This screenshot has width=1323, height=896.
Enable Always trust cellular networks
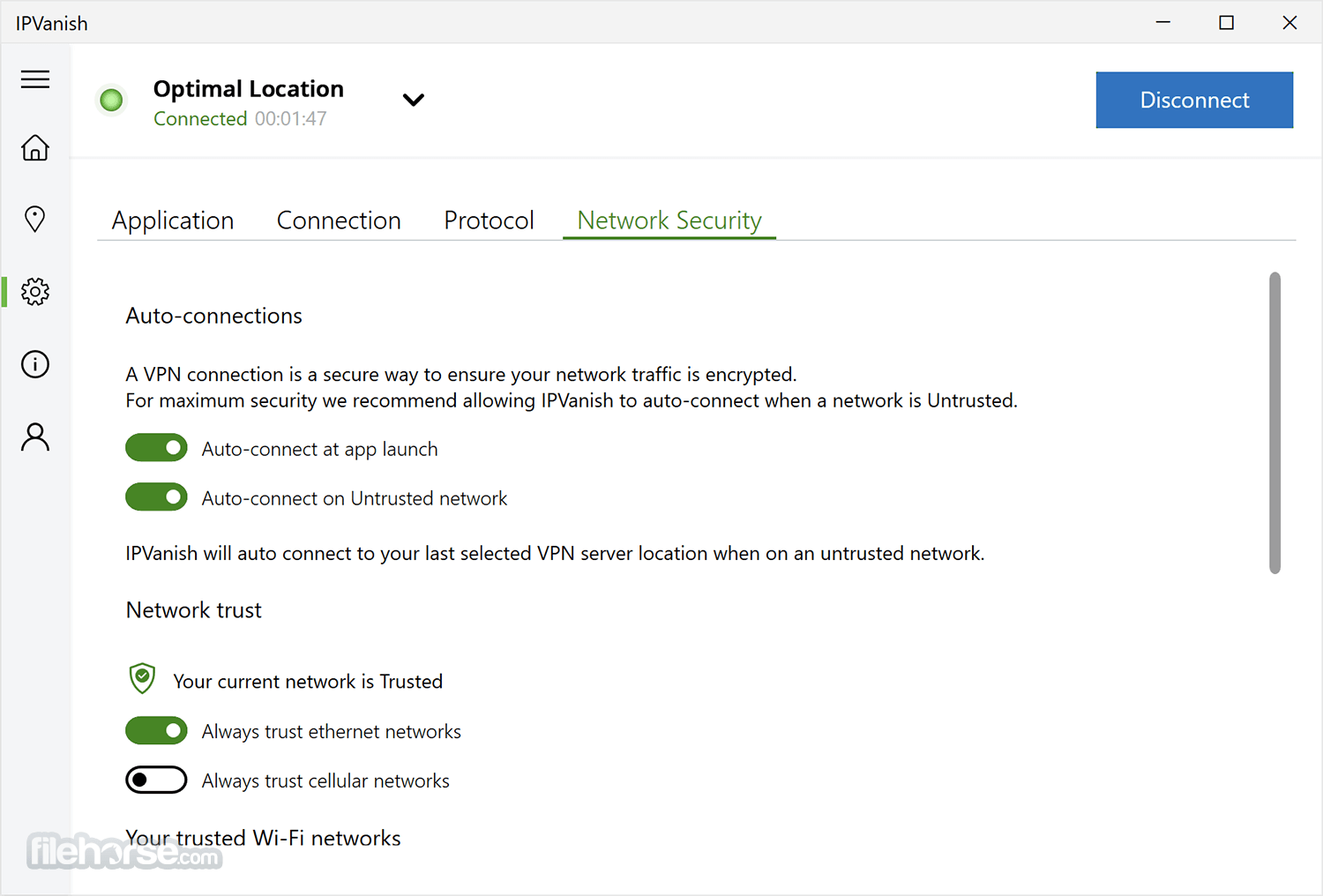(156, 780)
